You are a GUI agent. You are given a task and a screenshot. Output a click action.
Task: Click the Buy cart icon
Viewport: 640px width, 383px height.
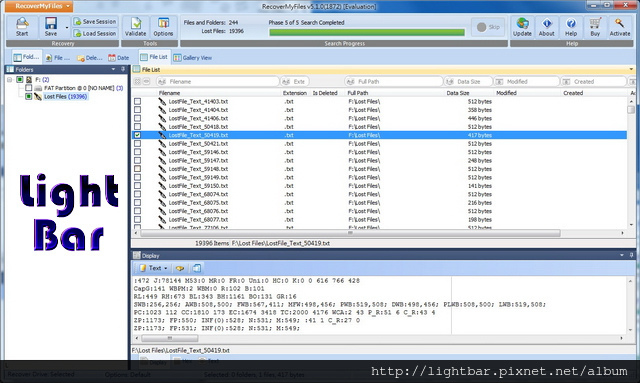pyautogui.click(x=595, y=27)
